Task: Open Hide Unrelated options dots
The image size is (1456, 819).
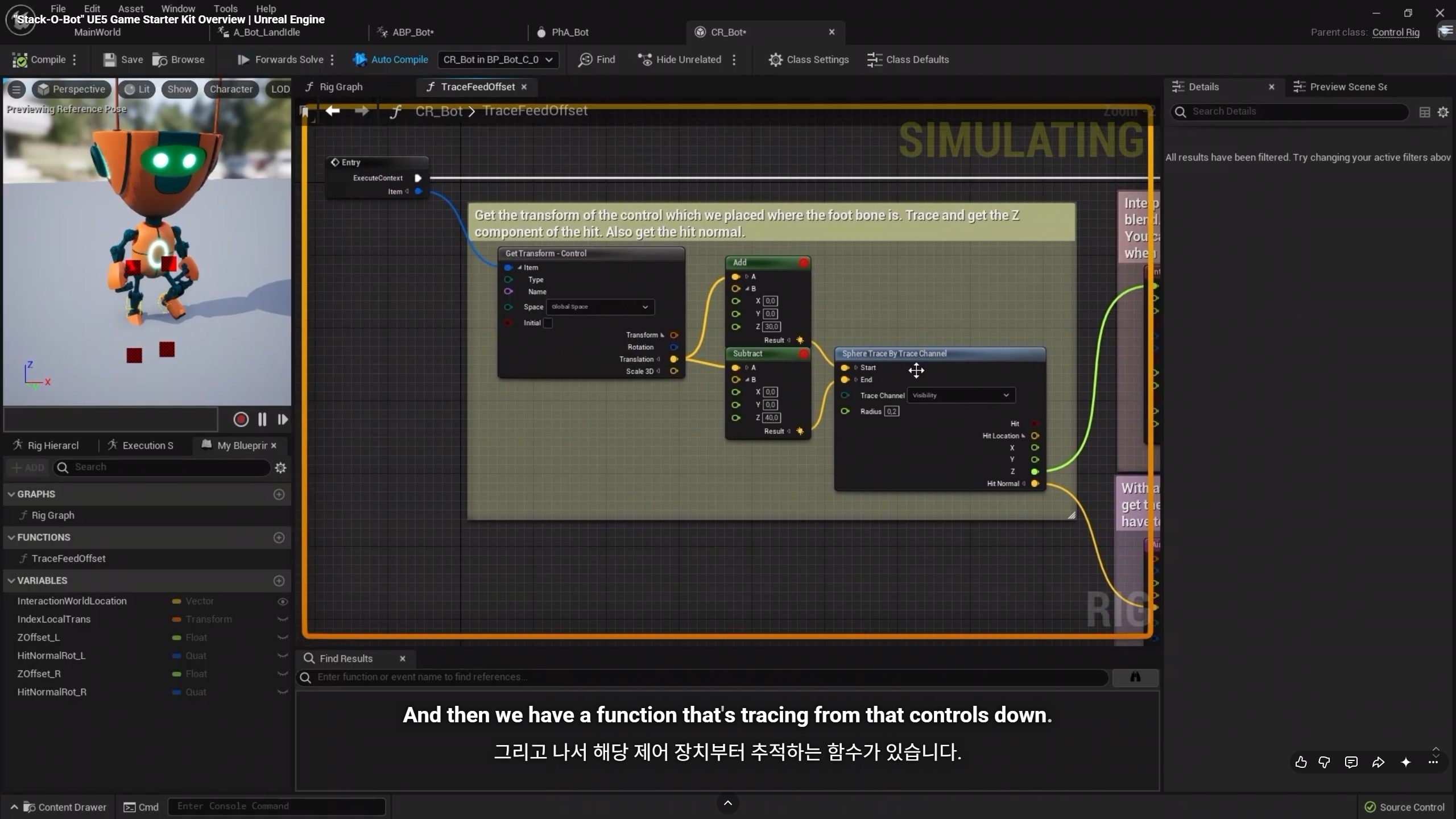Action: click(734, 60)
